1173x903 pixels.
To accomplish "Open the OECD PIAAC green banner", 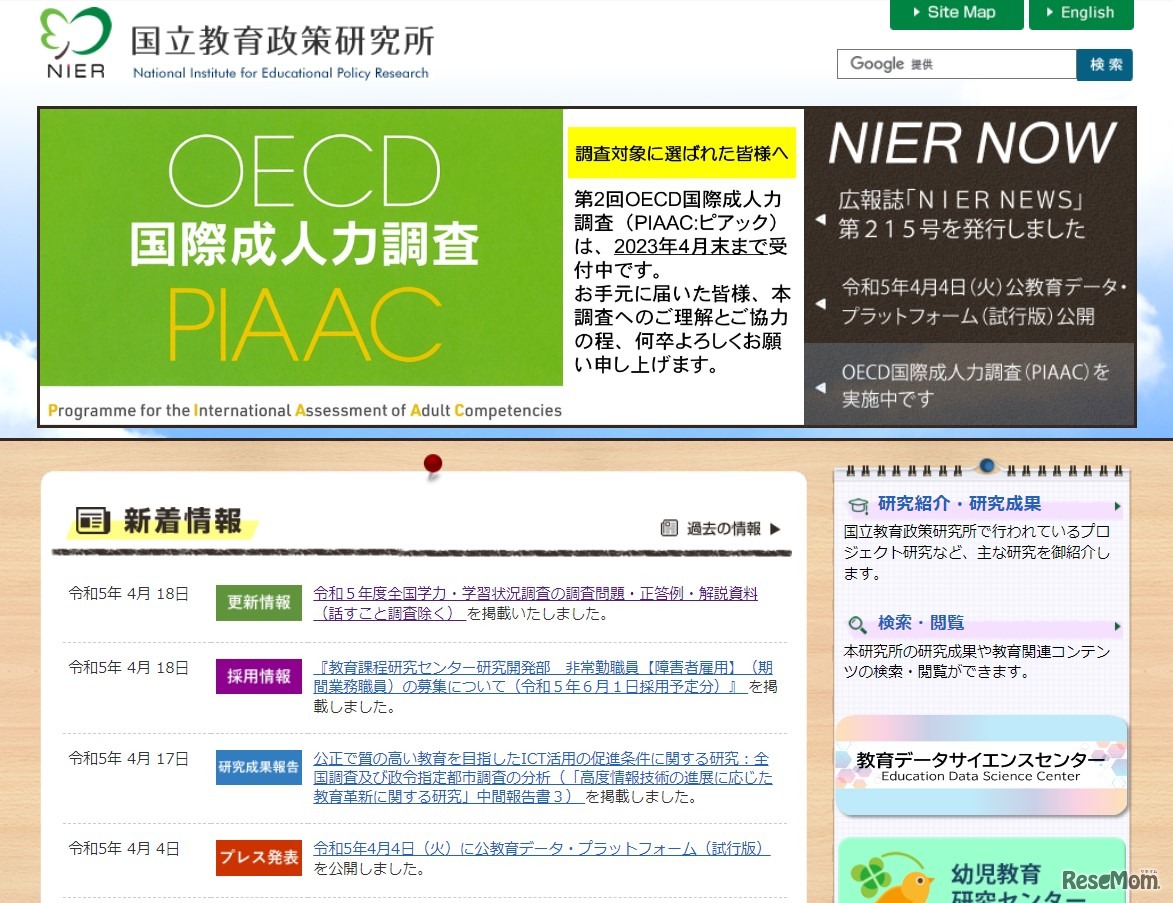I will coord(301,266).
